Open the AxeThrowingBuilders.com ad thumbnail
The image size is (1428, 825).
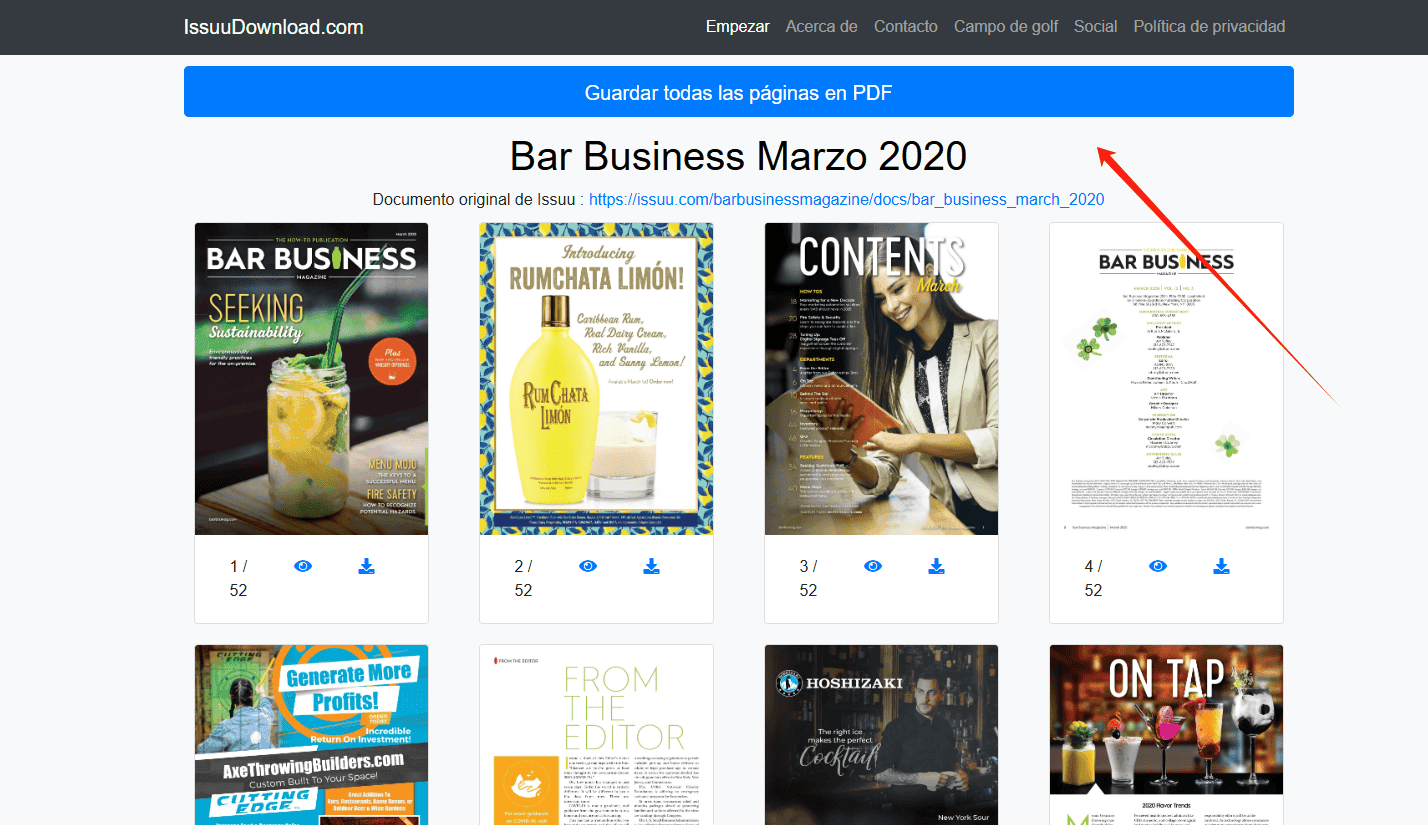pyautogui.click(x=311, y=735)
